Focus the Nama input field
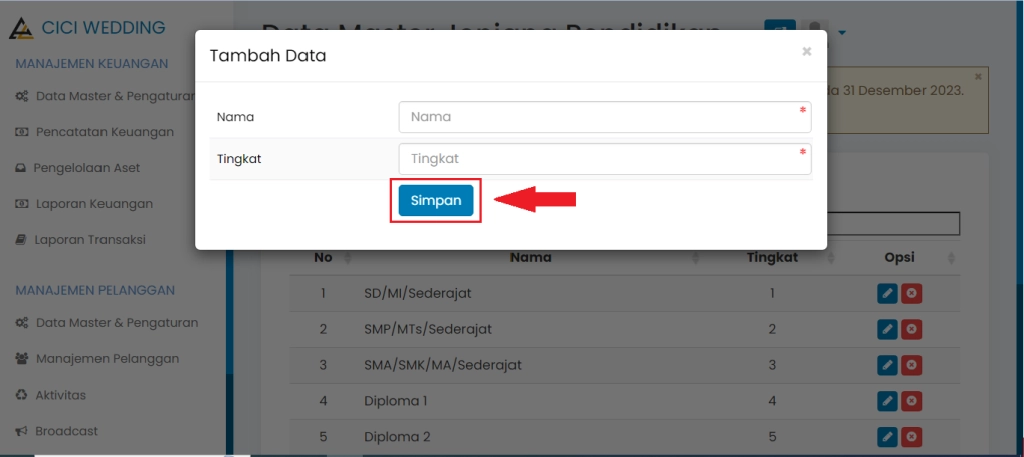Screen dimensions: 1024x457 click(604, 117)
